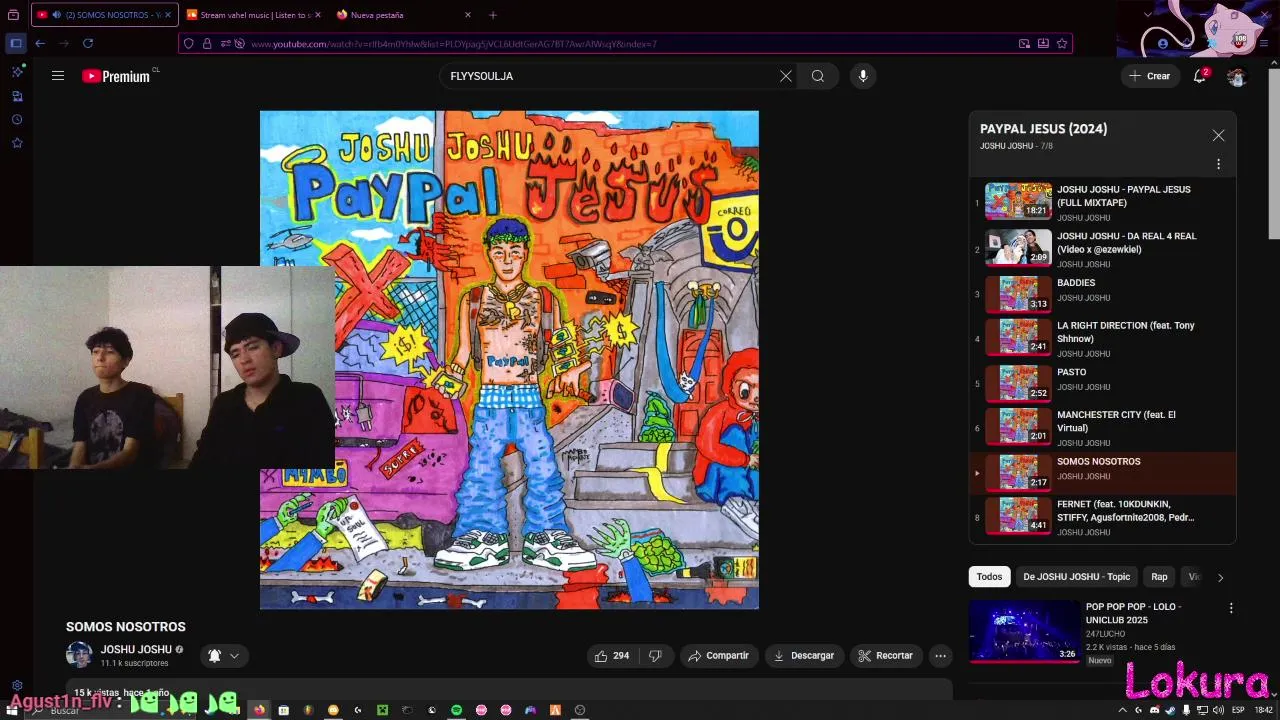Show hidden system tray icons
This screenshot has width=1280, height=720.
[x=1122, y=710]
